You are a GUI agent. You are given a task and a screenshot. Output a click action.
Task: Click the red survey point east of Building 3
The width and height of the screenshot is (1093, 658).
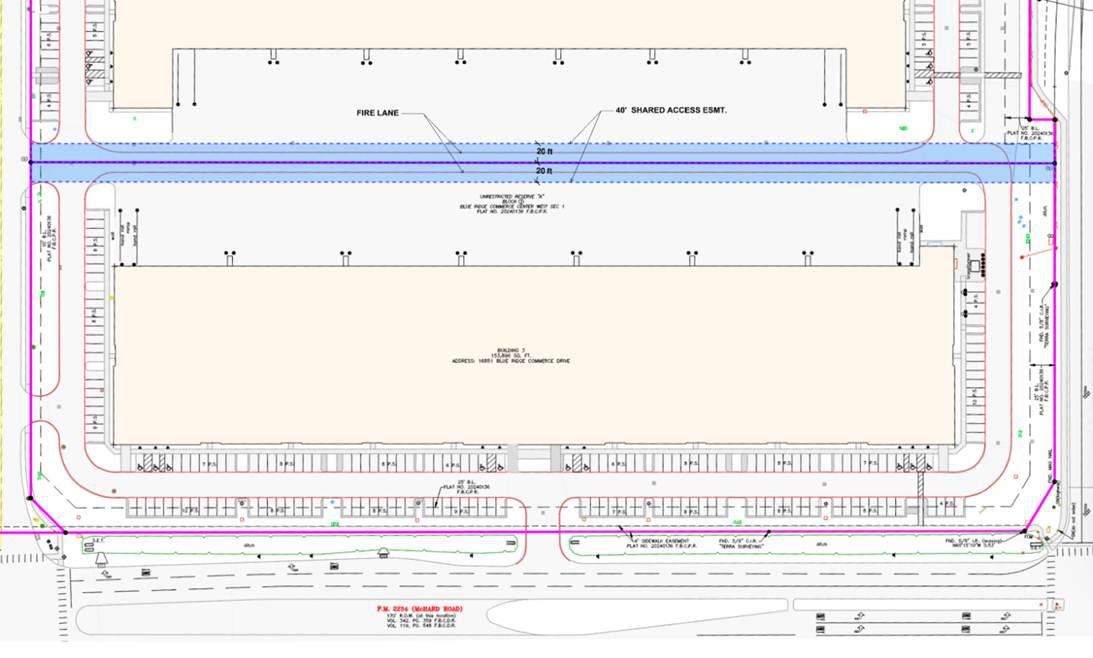click(1023, 257)
